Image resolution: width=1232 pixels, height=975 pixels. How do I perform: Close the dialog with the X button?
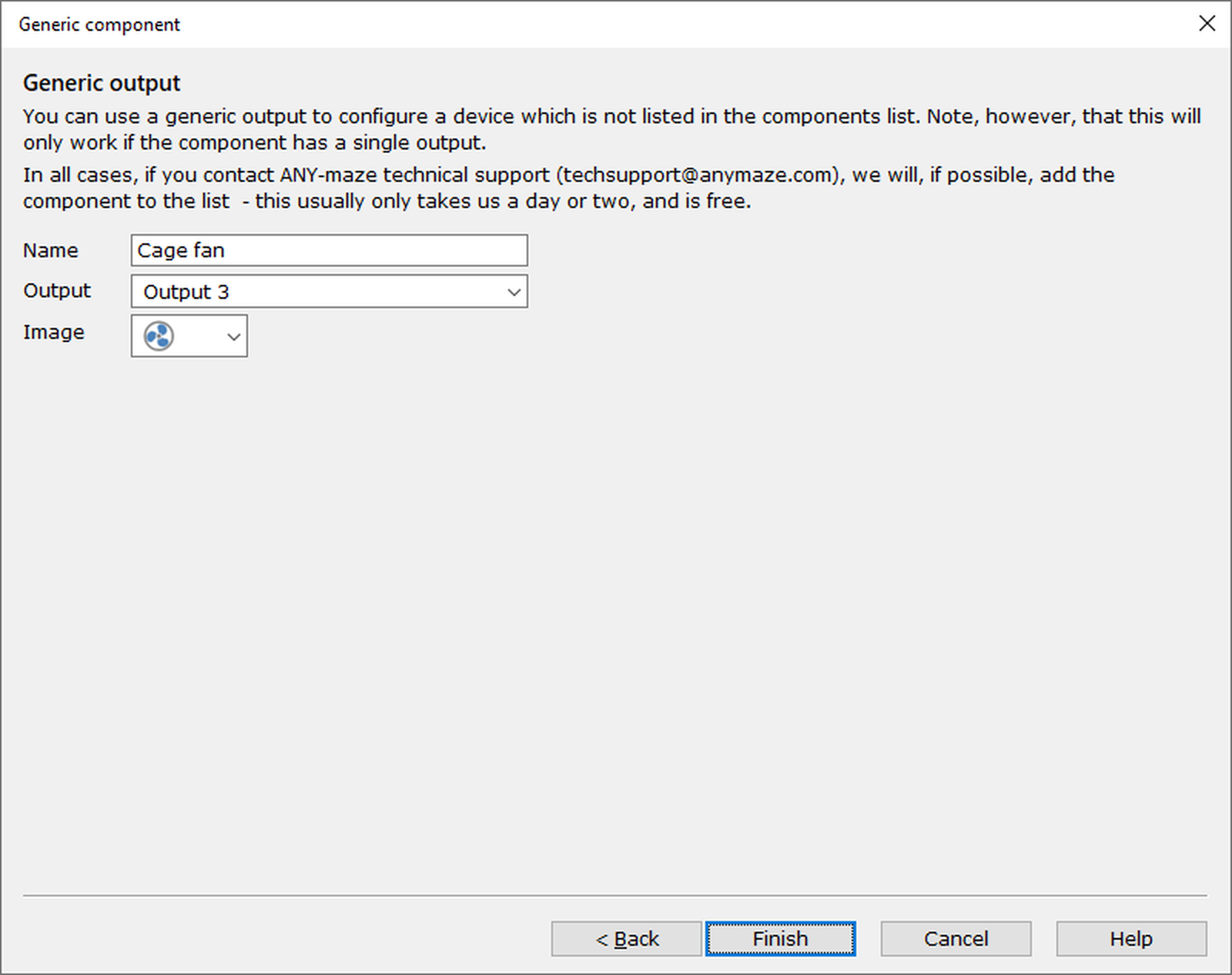(x=1207, y=24)
